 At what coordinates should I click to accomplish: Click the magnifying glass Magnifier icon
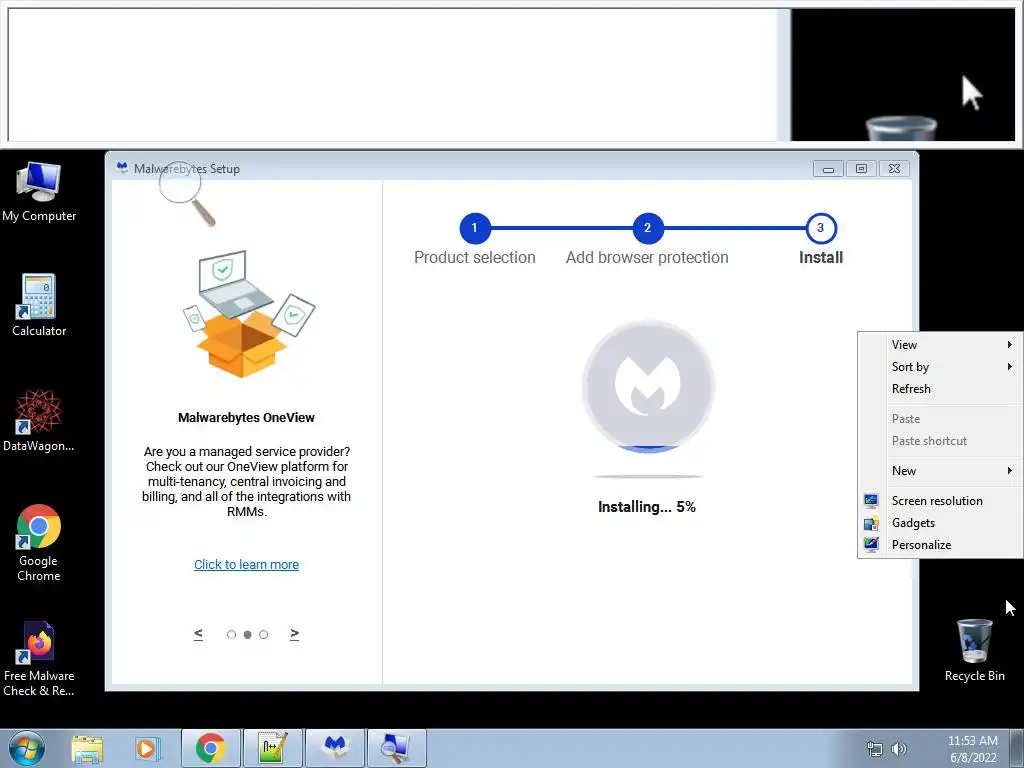[187, 194]
